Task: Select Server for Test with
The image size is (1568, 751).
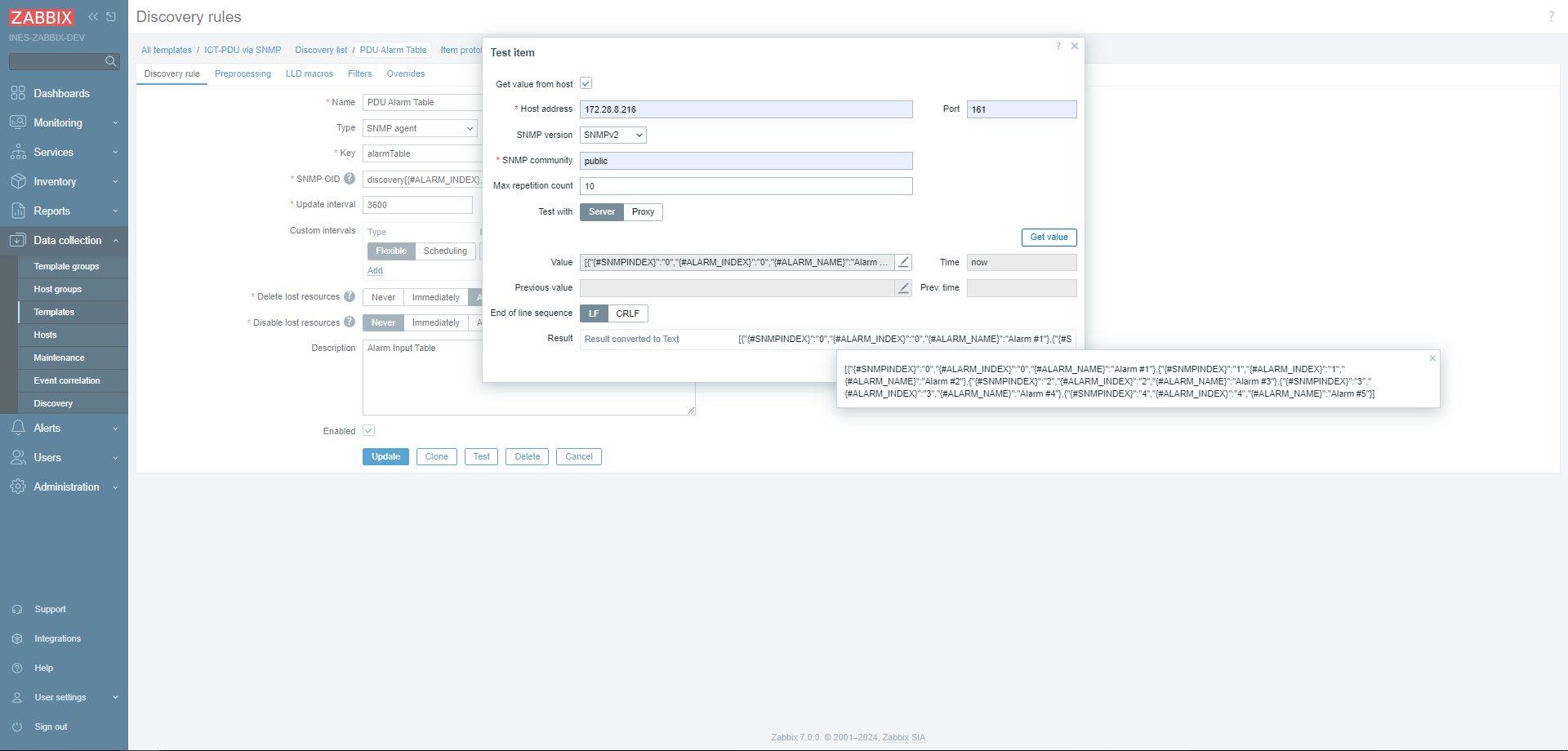Action: 602,212
